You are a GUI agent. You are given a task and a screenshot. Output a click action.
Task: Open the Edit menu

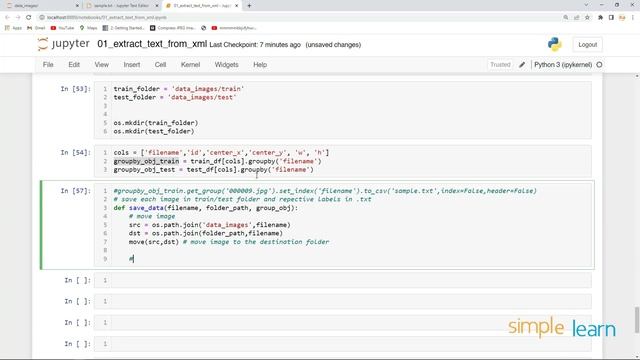click(74, 65)
